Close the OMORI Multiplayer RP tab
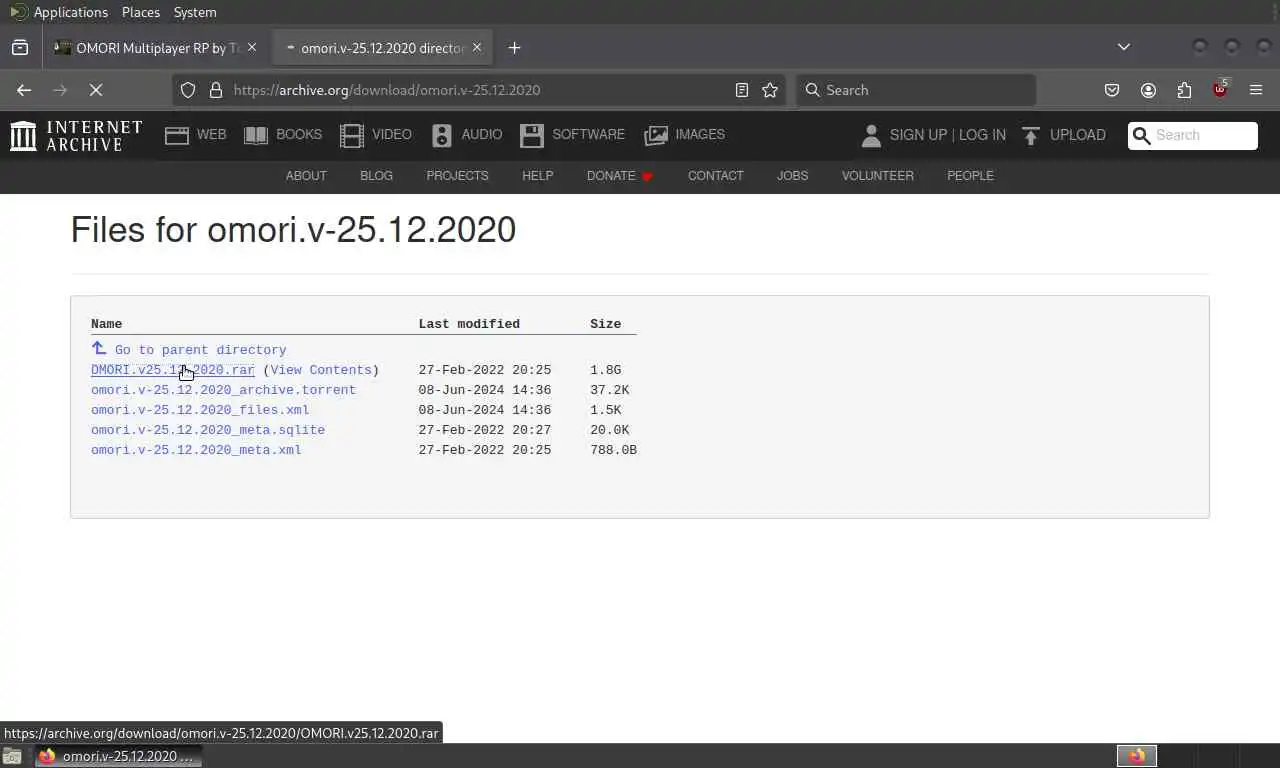This screenshot has width=1280, height=768. pos(252,47)
